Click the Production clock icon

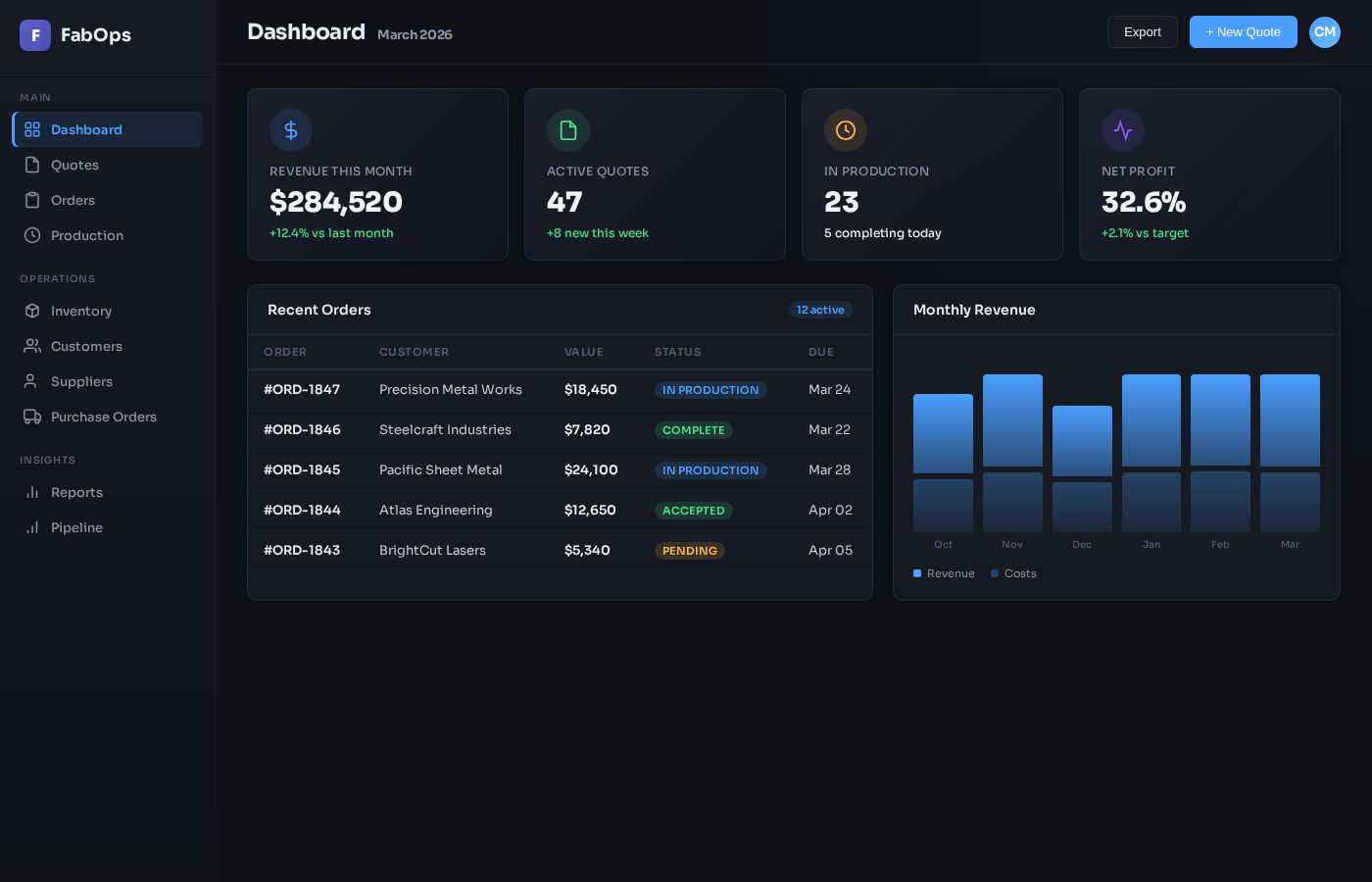pyautogui.click(x=31, y=235)
